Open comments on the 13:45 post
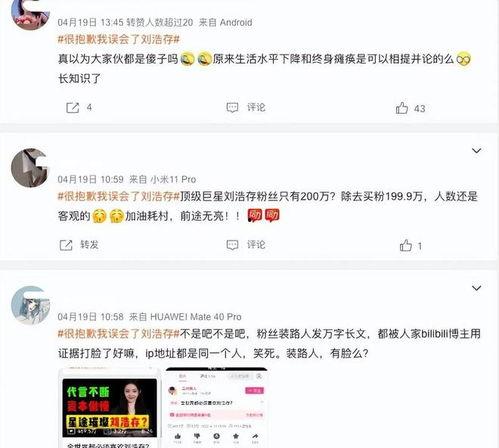The width and height of the screenshot is (499, 448). point(246,107)
